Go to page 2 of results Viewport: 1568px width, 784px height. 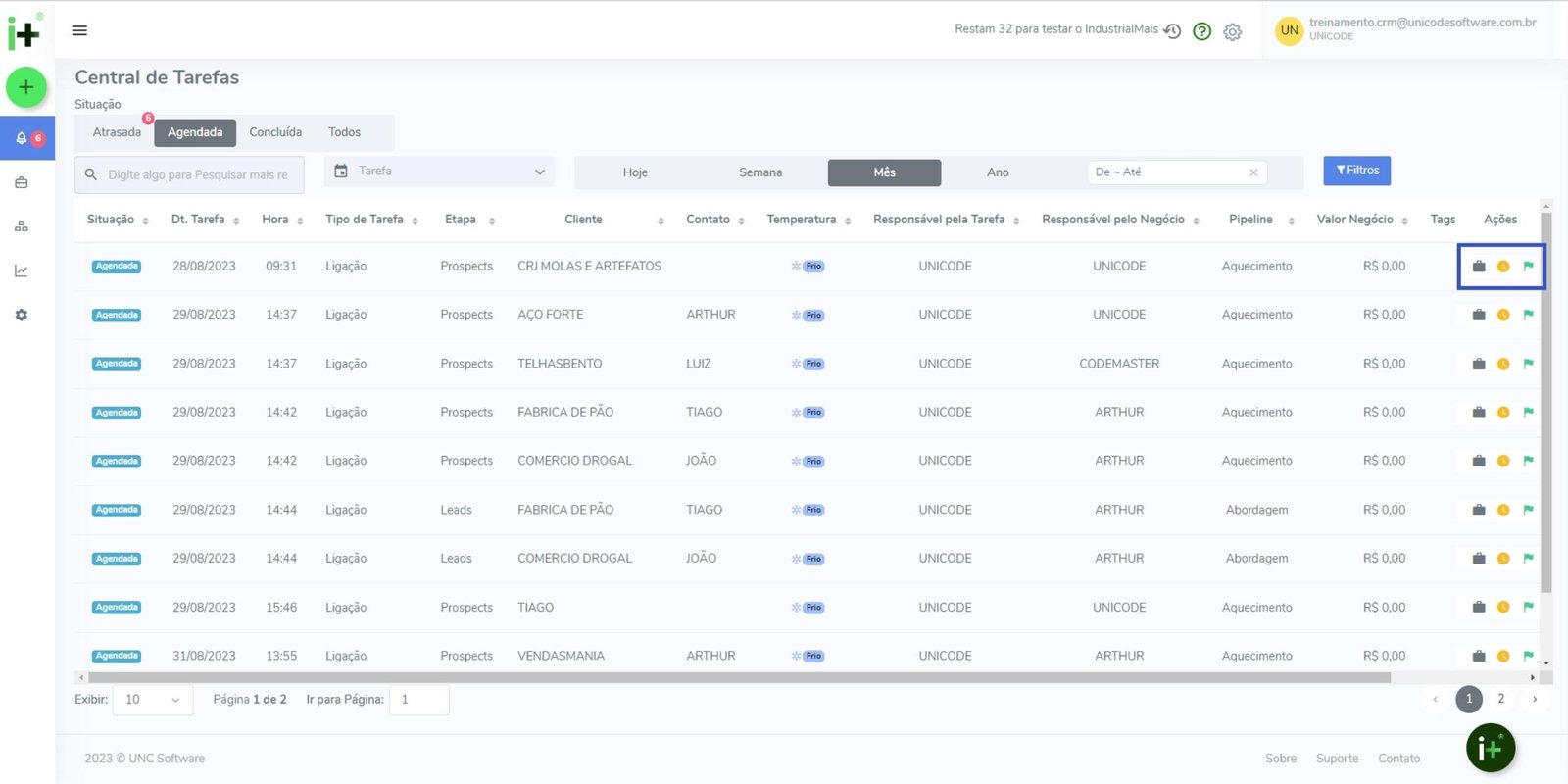(x=1500, y=699)
